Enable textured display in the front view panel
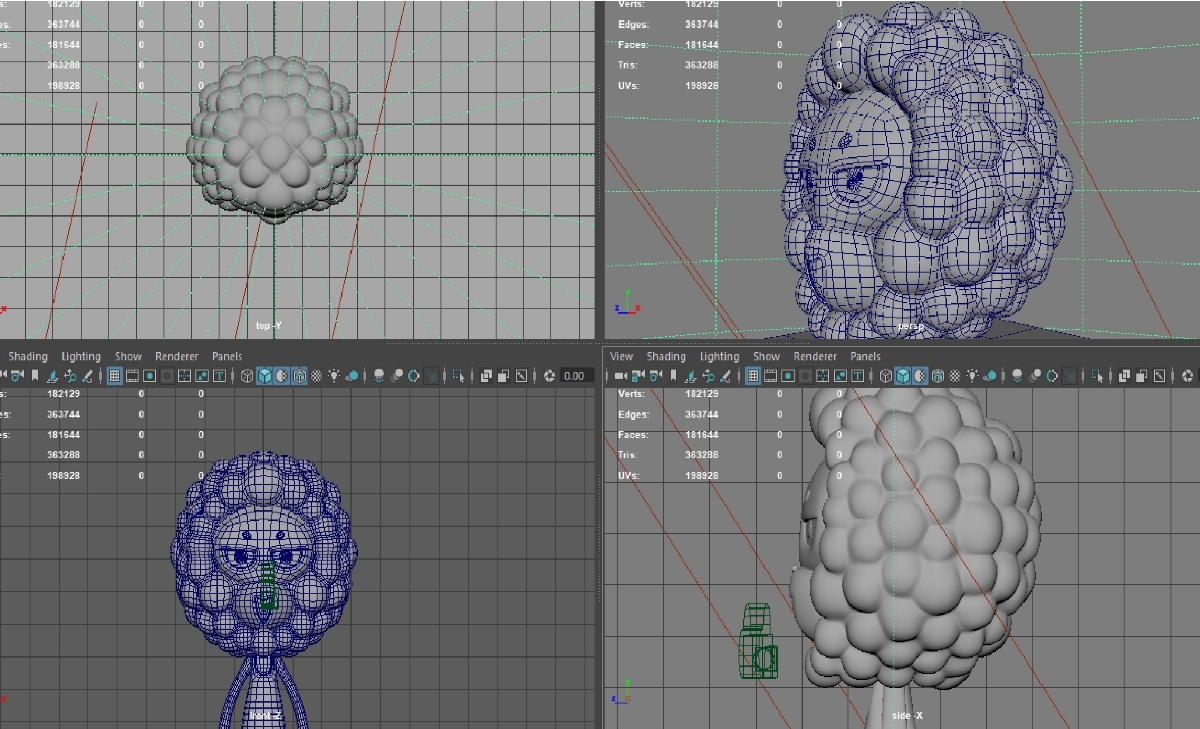 317,376
